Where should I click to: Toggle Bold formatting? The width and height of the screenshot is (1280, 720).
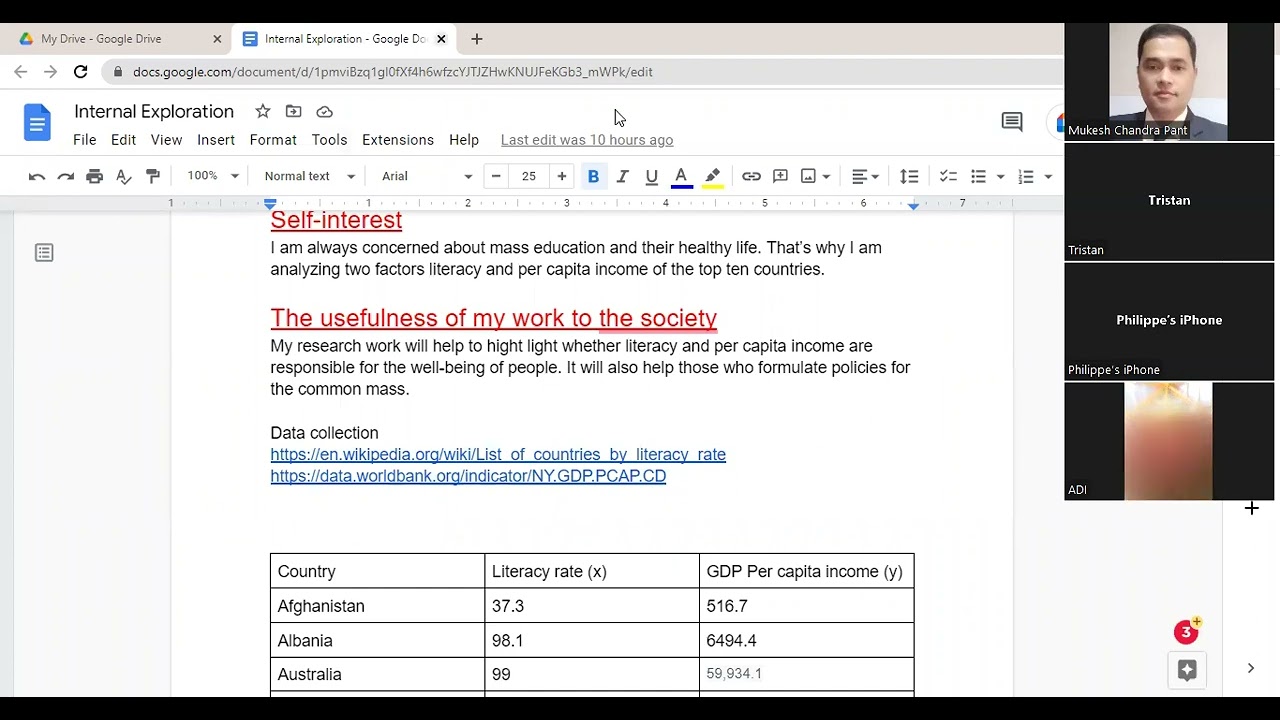(x=593, y=176)
